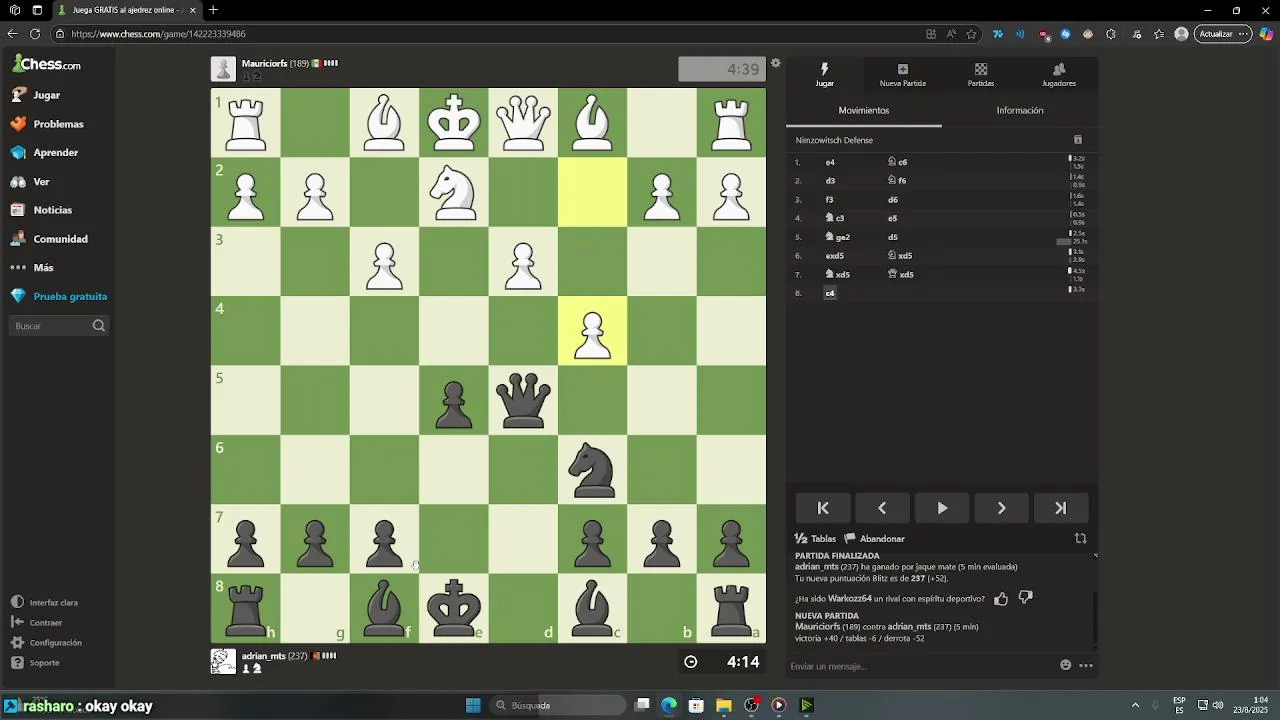Go to next move
Screen dimensions: 1280x720
coord(1001,508)
